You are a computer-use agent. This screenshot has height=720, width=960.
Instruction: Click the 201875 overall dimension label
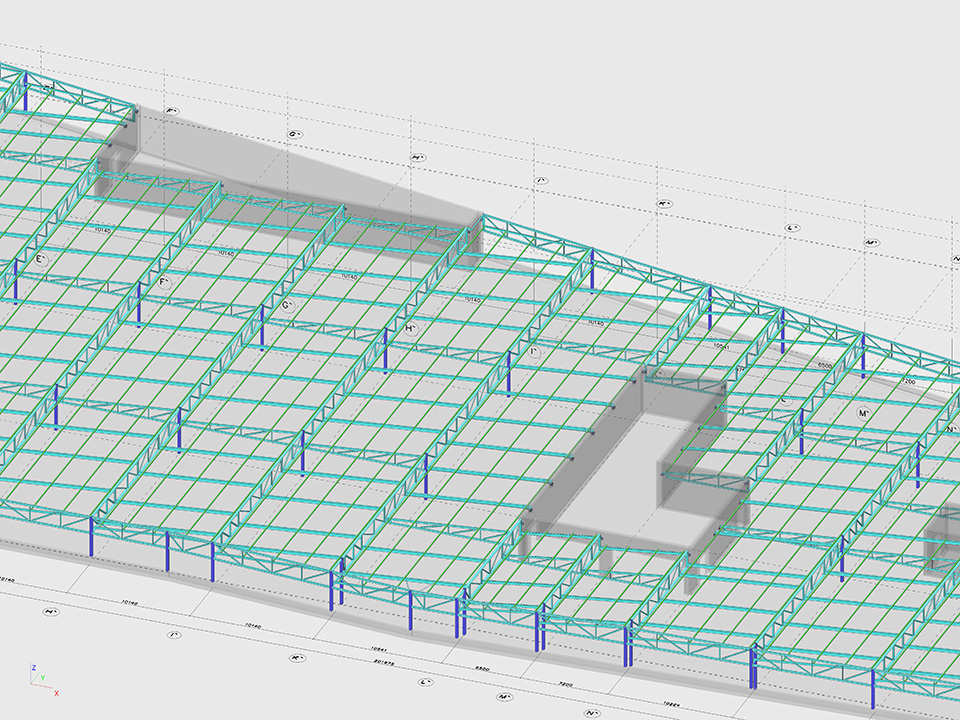(381, 663)
